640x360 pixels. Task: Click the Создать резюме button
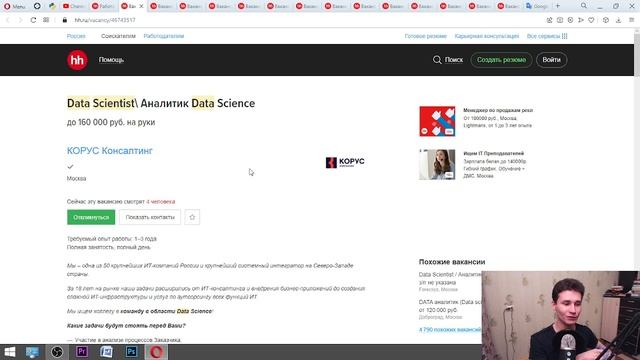[501, 60]
